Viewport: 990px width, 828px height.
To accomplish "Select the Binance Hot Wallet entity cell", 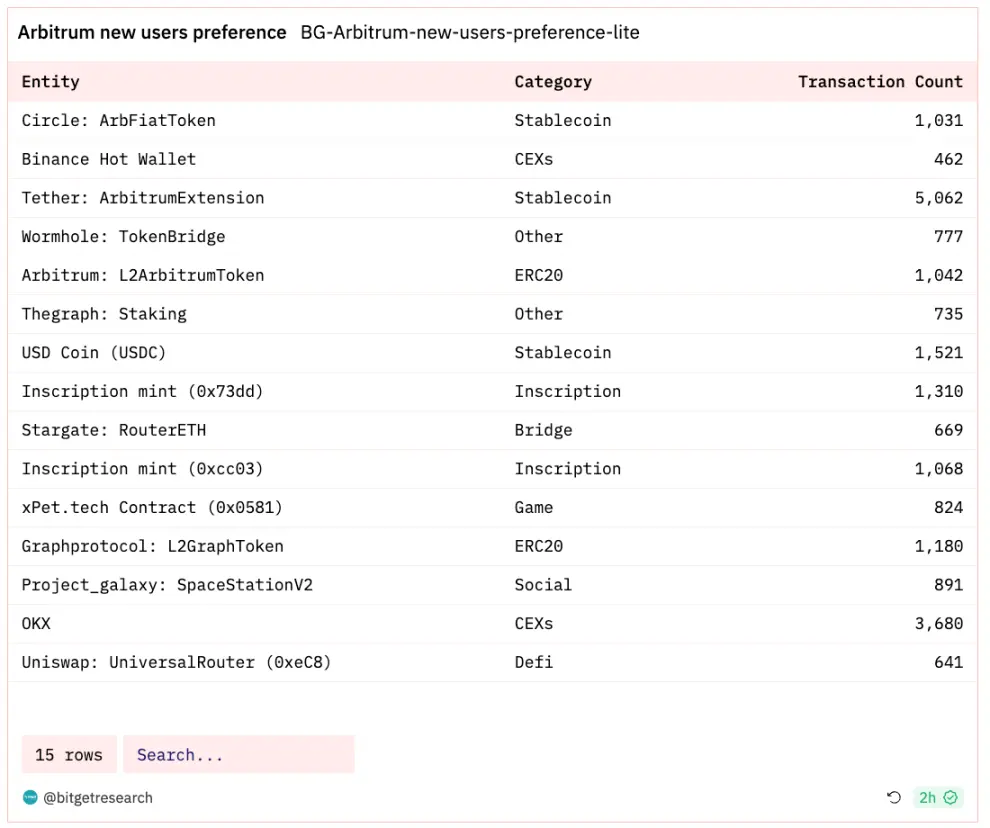I will pos(109,159).
